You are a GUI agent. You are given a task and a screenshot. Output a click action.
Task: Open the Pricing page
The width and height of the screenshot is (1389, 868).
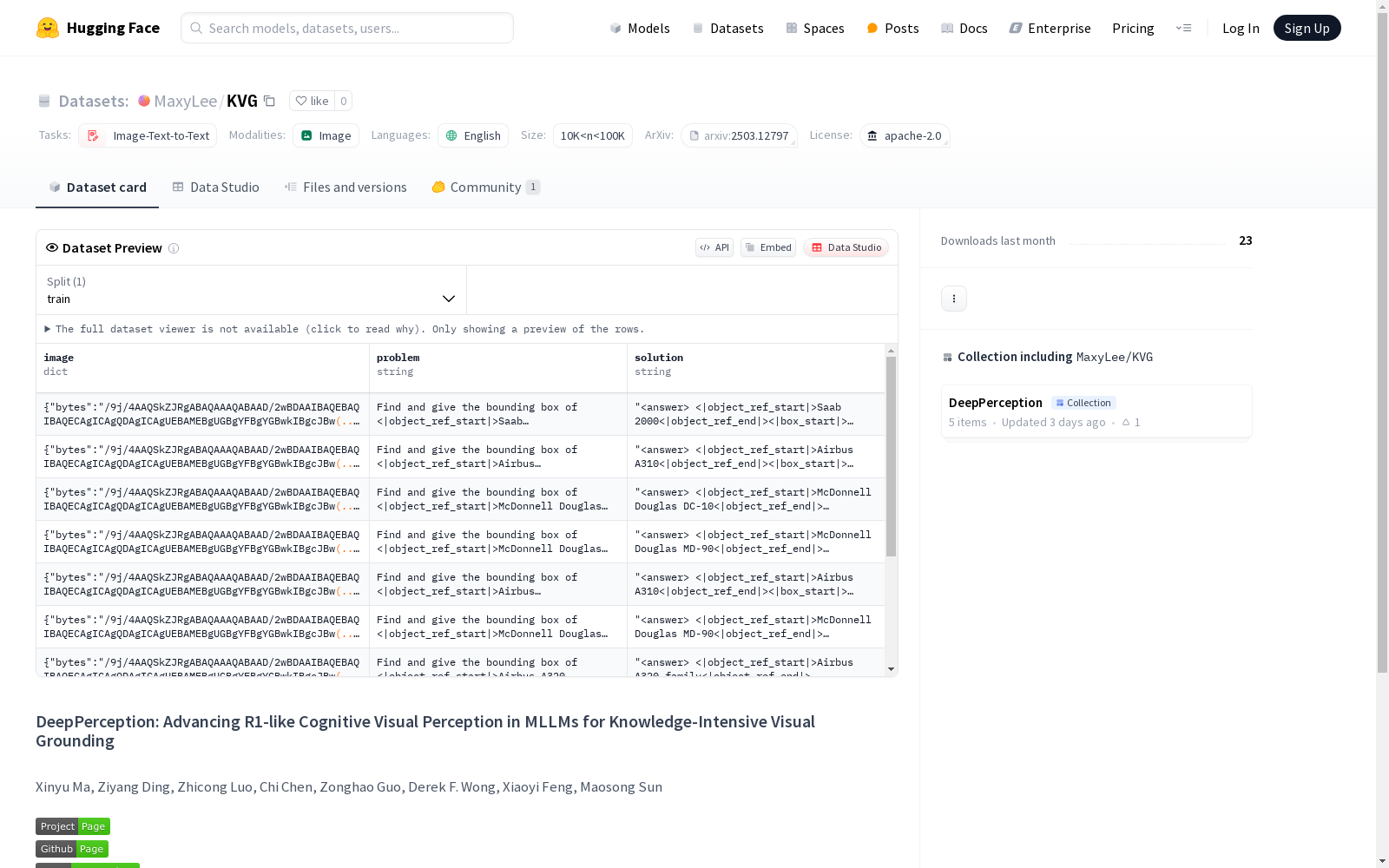[1133, 28]
